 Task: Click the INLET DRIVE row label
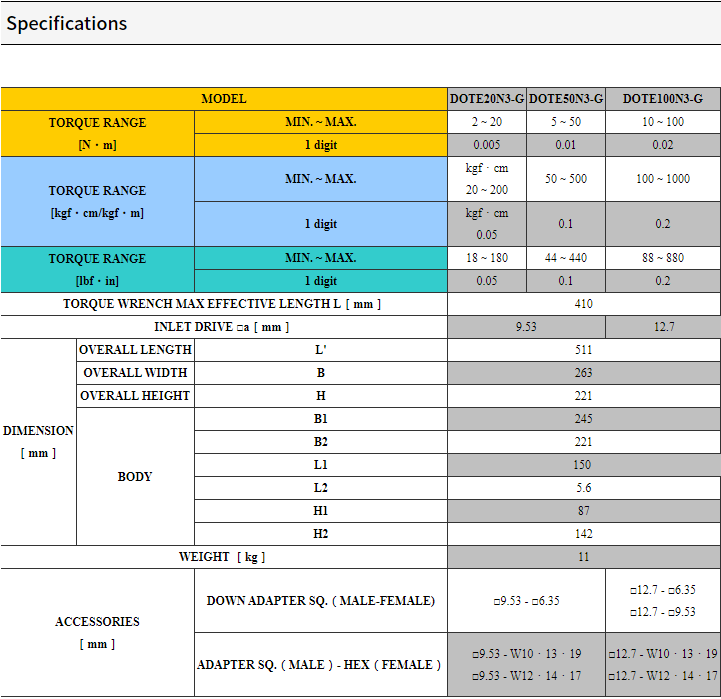[x=224, y=327]
